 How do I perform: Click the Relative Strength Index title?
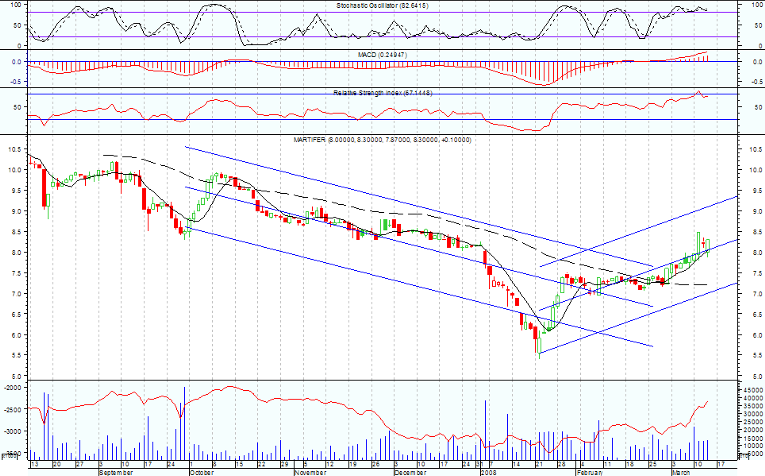(x=382, y=93)
